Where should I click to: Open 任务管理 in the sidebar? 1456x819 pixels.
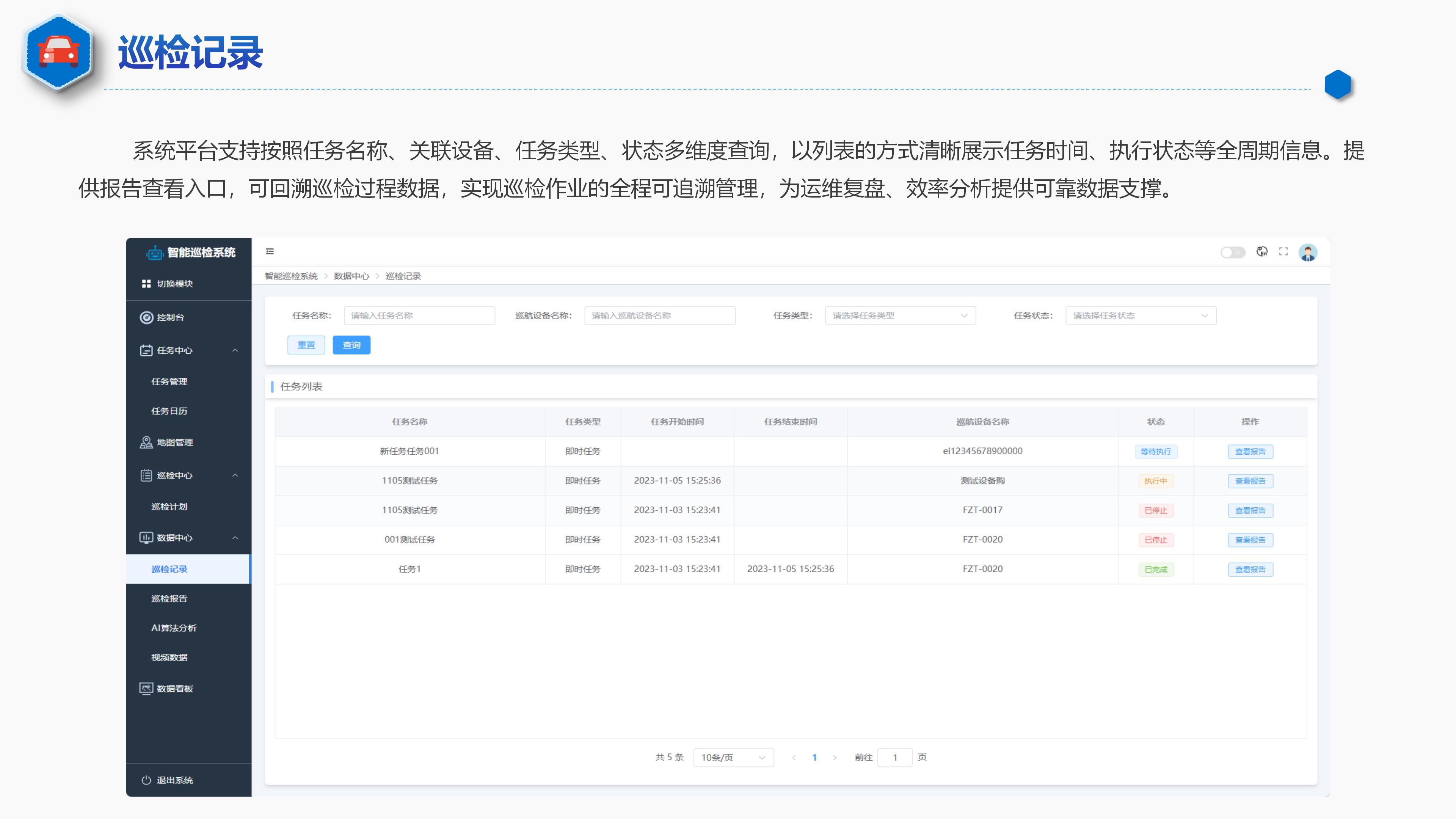[169, 381]
